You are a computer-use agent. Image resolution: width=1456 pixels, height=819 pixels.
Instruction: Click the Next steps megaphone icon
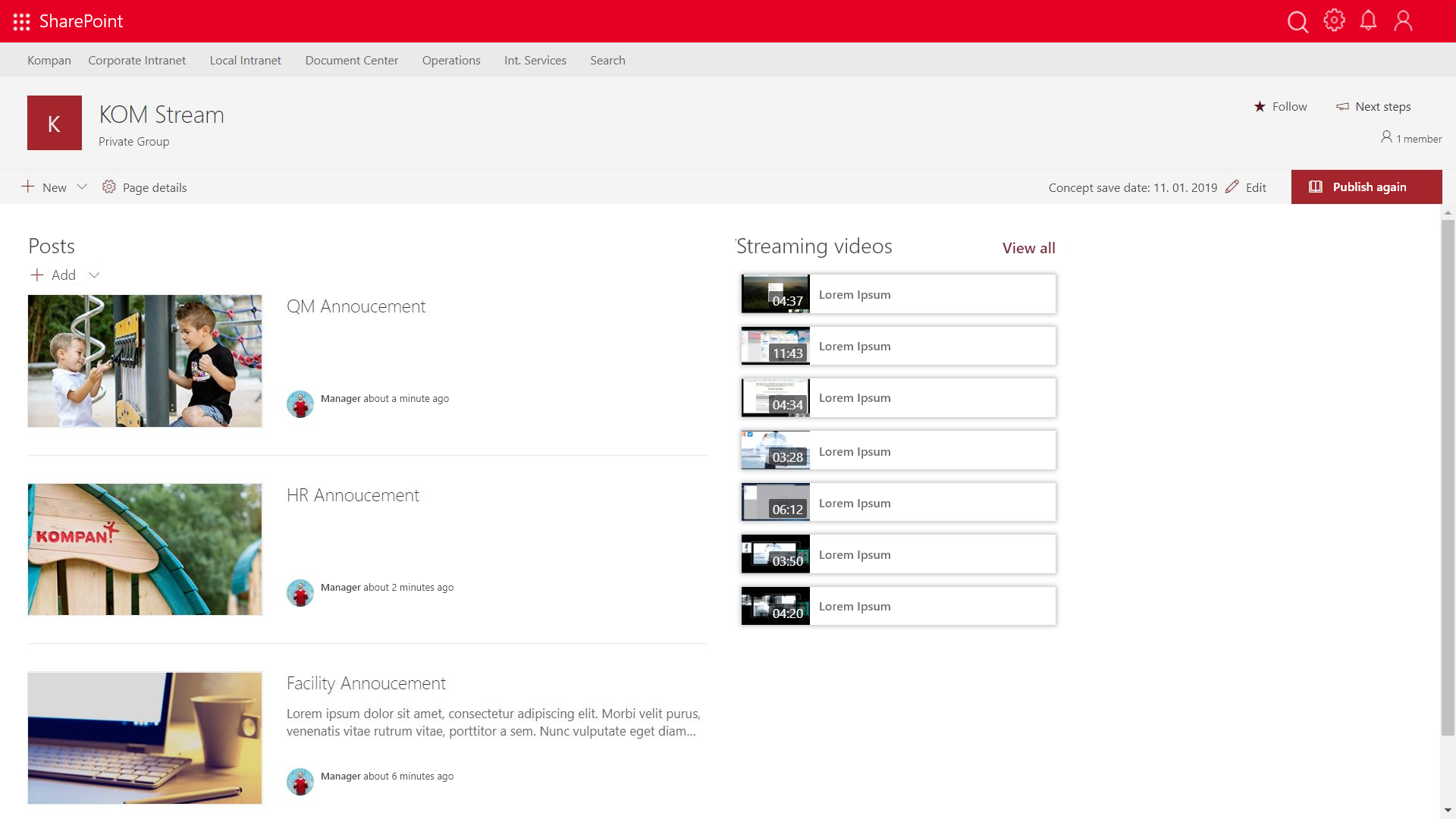pyautogui.click(x=1342, y=107)
